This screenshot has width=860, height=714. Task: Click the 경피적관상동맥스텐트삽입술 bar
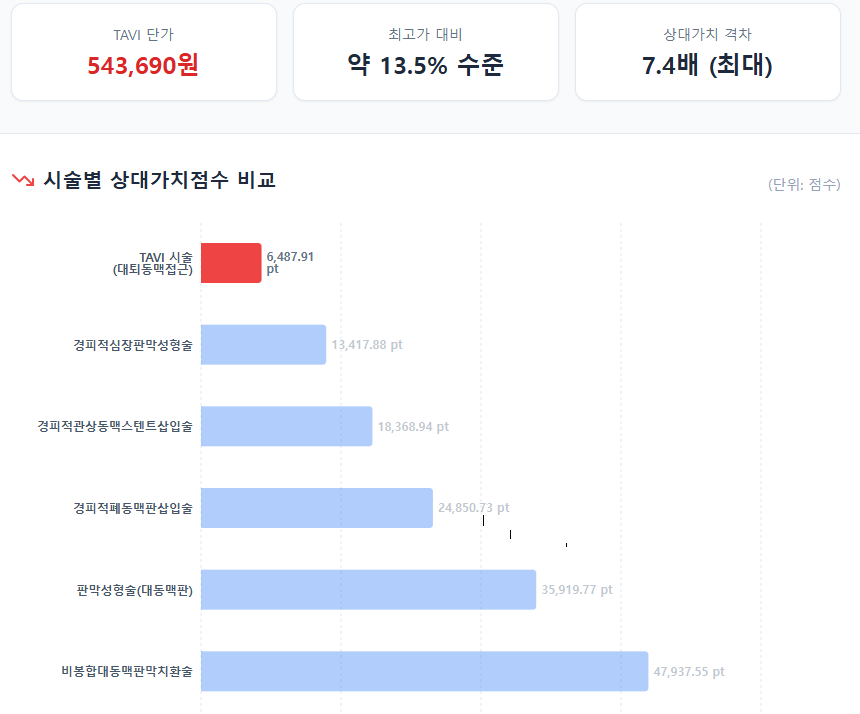click(286, 427)
